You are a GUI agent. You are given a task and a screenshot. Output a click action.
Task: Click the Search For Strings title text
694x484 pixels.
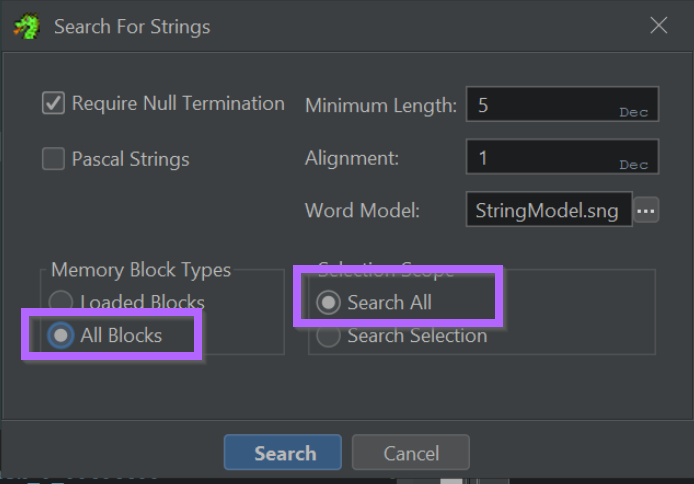tap(132, 27)
